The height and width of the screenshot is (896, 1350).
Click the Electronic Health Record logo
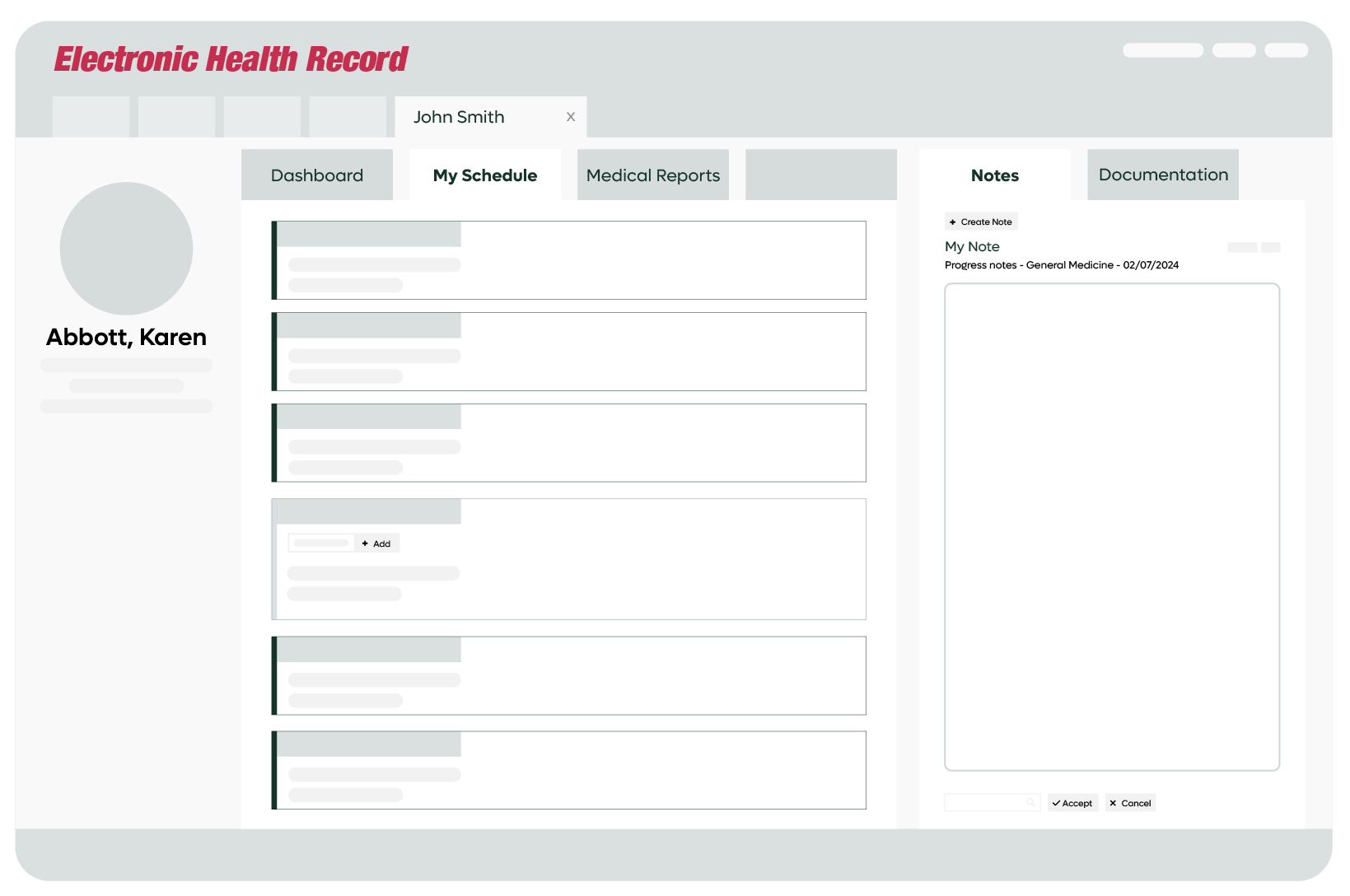231,59
